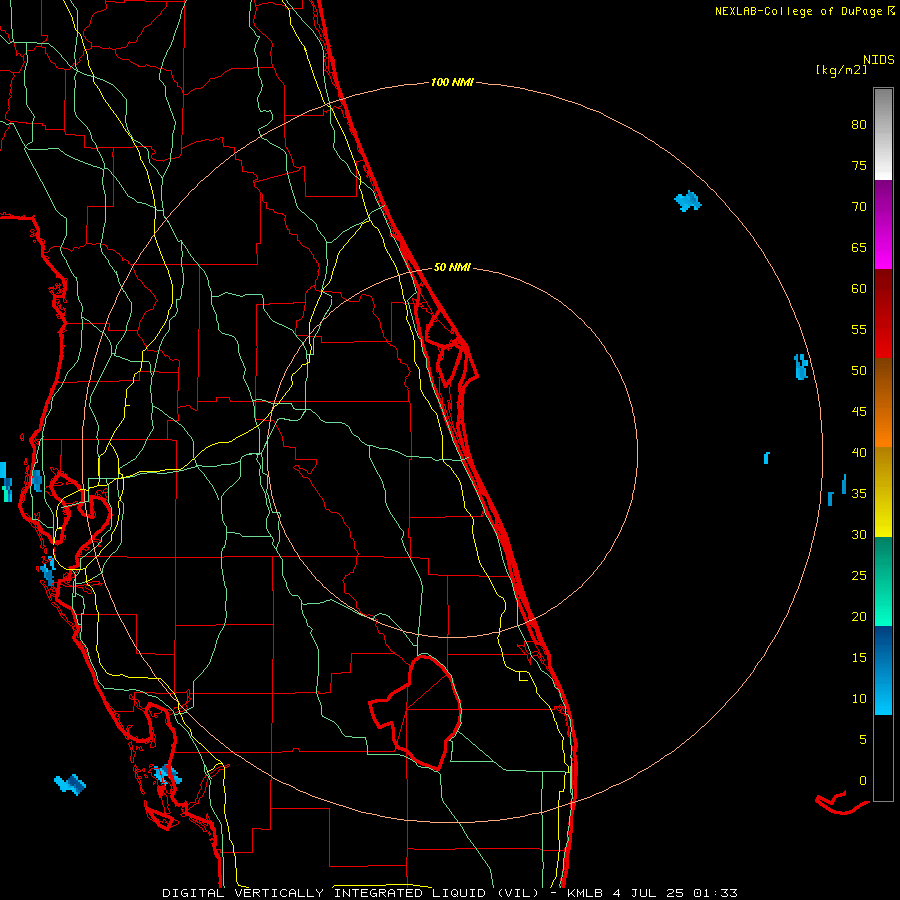This screenshot has height=900, width=900.
Task: Click the blue segment of the color bar
Action: click(883, 670)
